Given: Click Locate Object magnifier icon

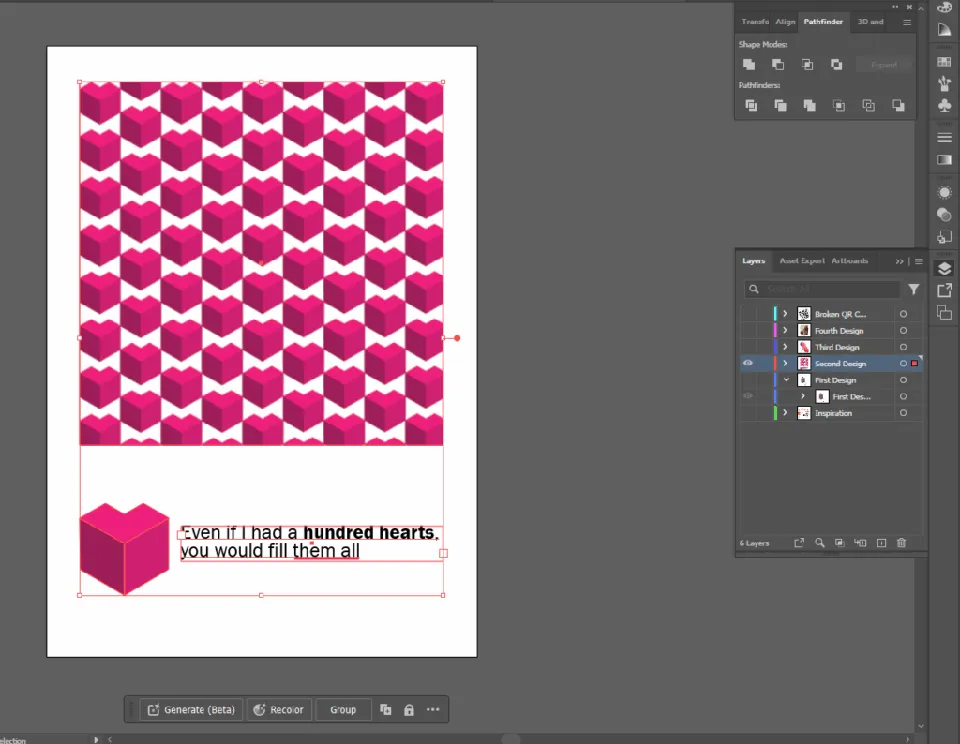Looking at the screenshot, I should (819, 543).
